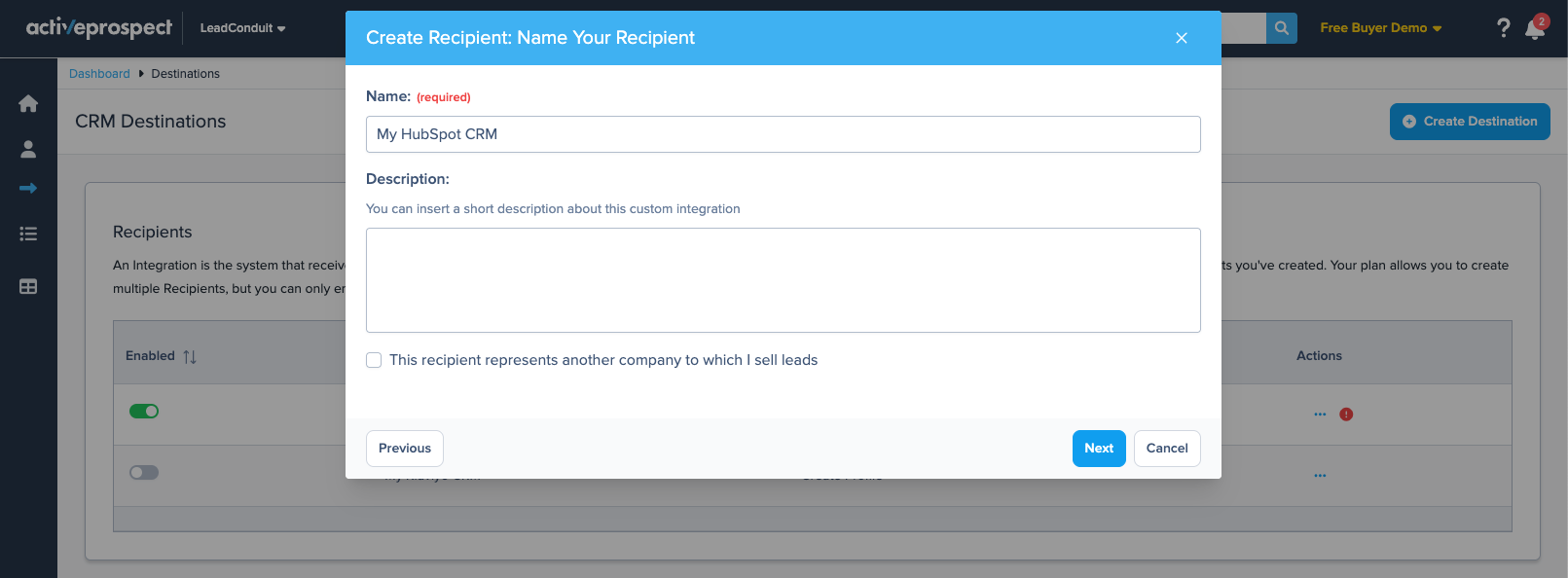This screenshot has height=578, width=1568.
Task: Click the search magnifier button
Action: 1282,28
